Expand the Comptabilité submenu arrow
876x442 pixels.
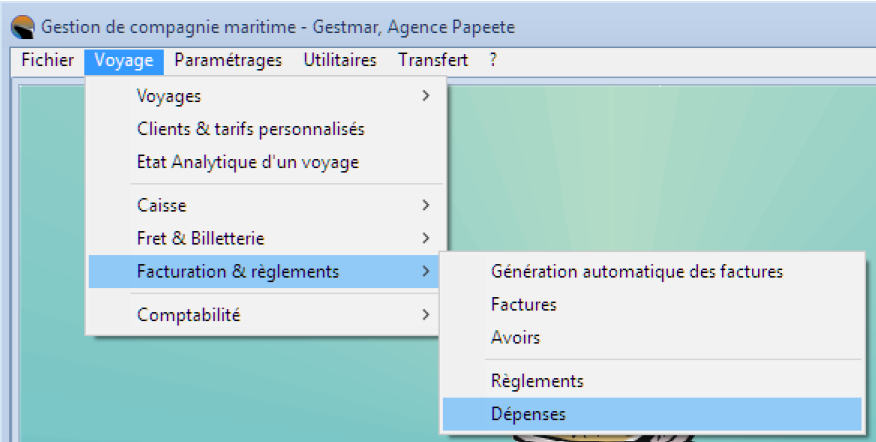[x=426, y=315]
